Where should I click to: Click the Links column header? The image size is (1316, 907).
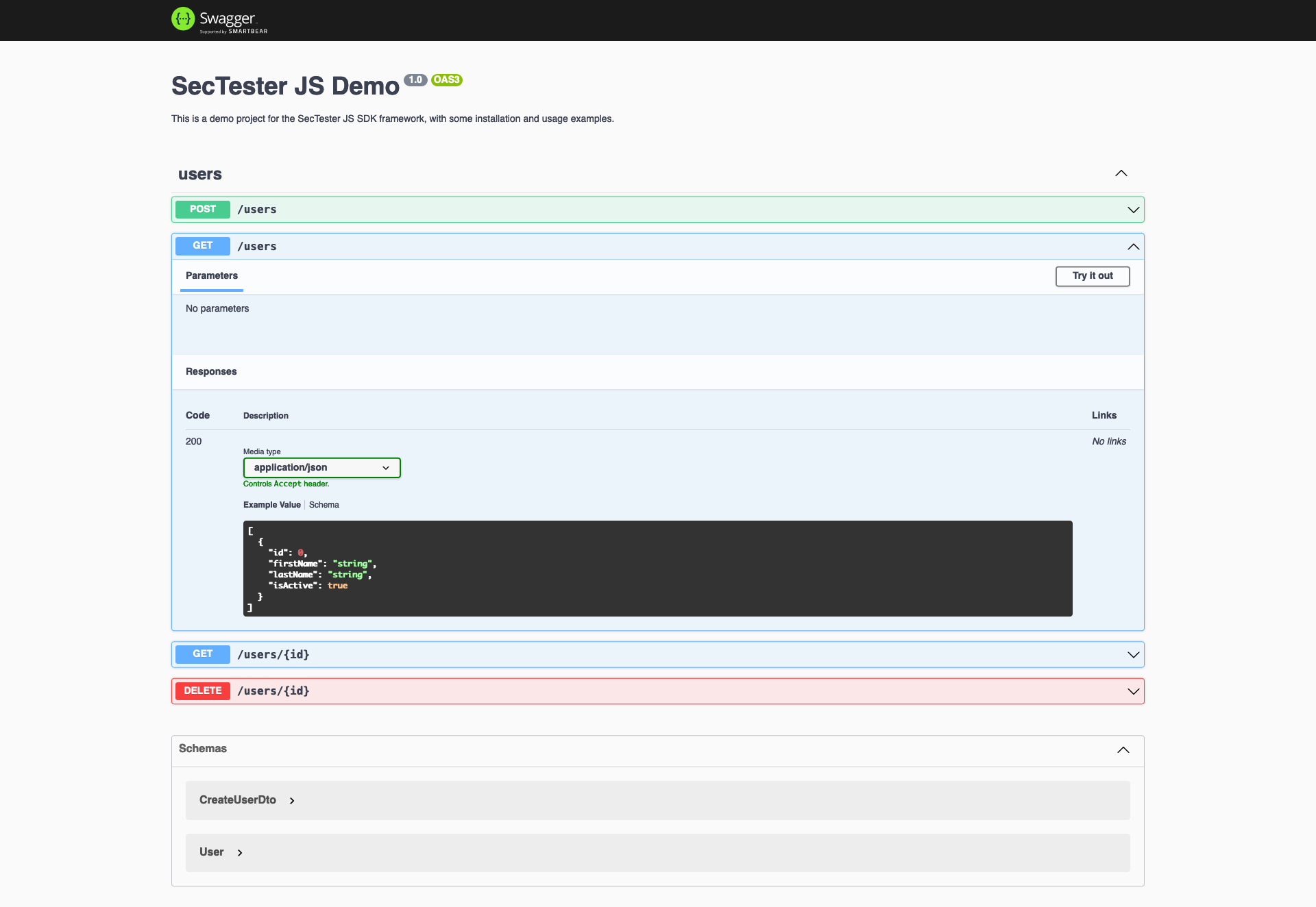pos(1104,415)
